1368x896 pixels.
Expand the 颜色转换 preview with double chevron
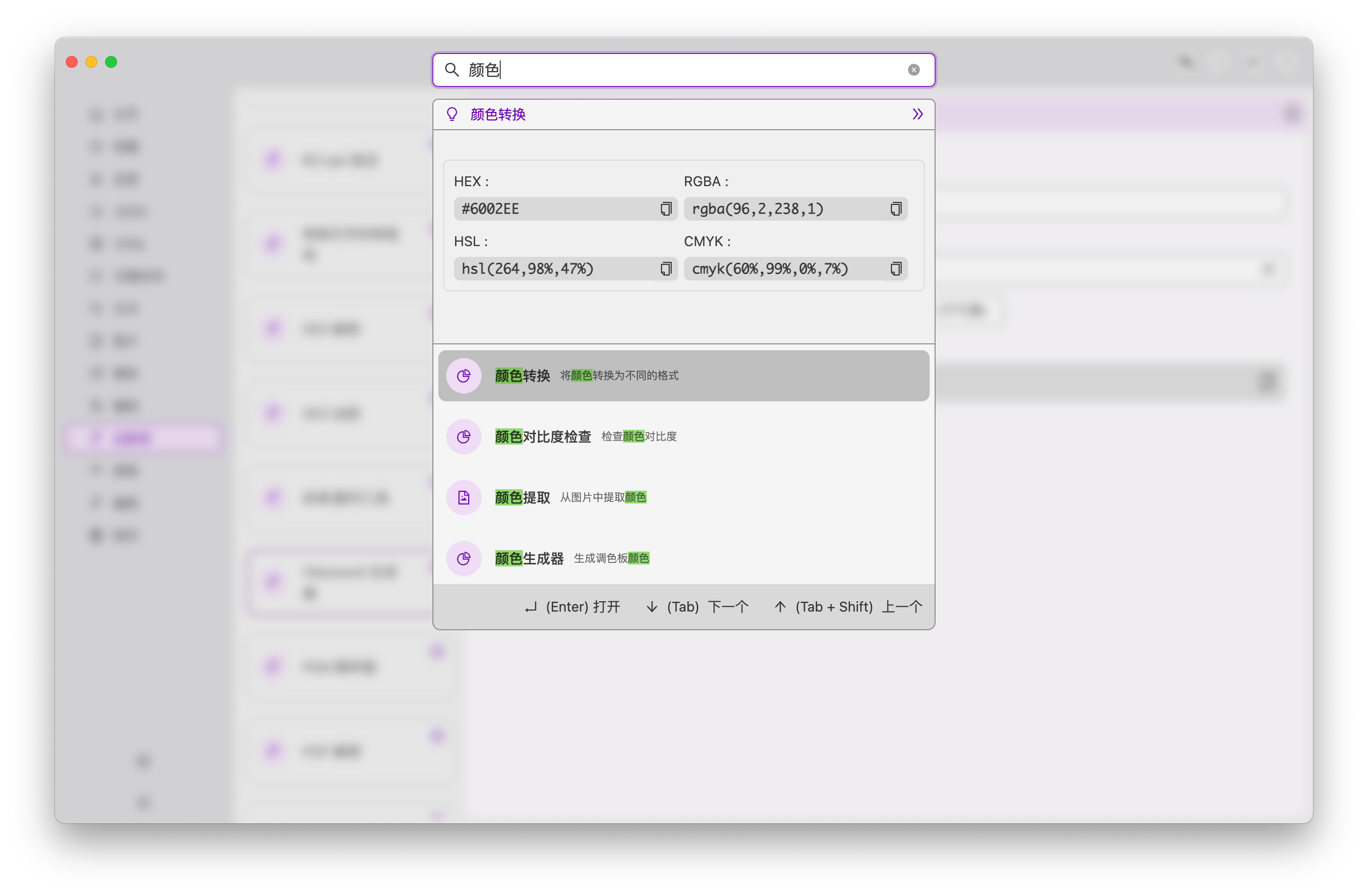tap(917, 114)
